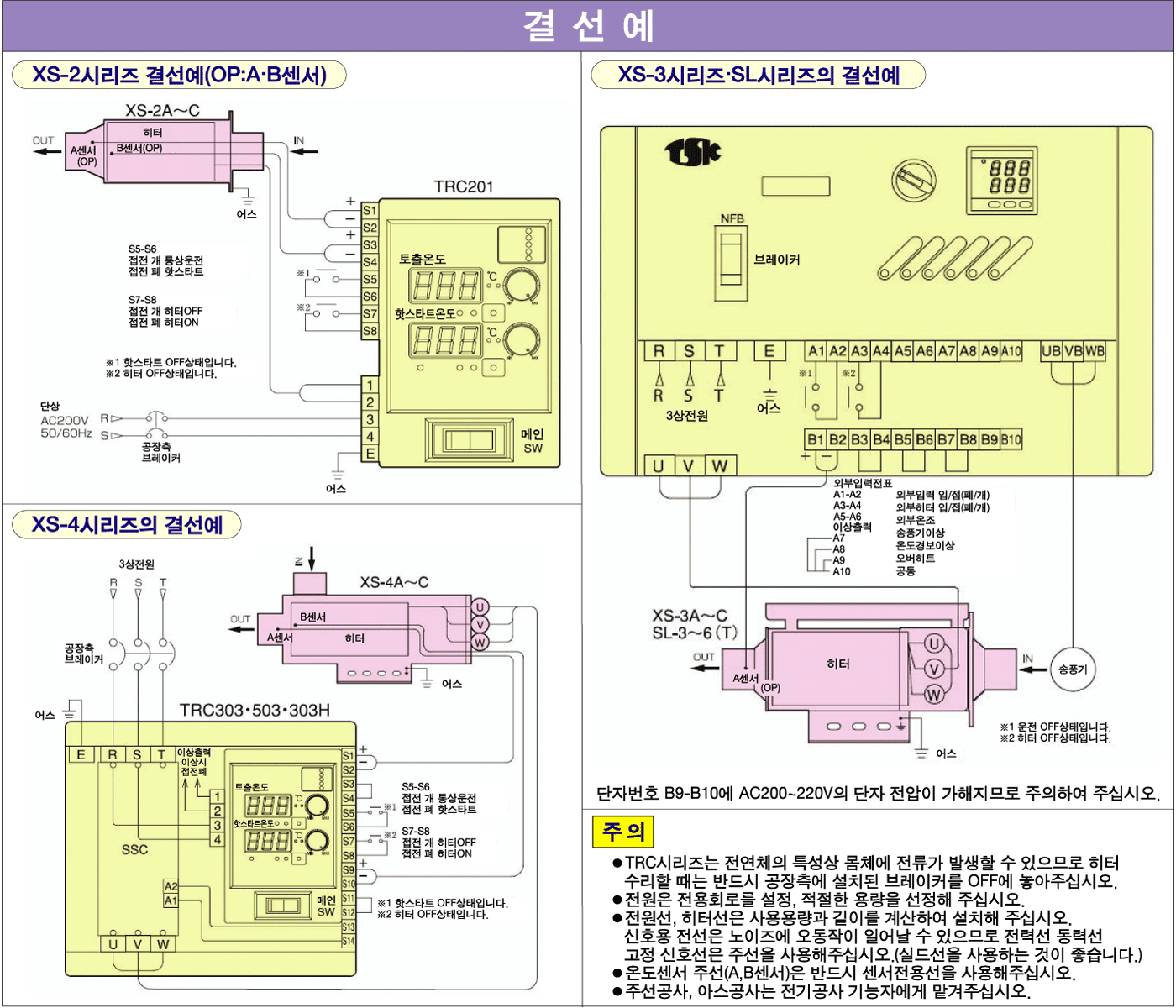Image resolution: width=1176 pixels, height=1008 pixels.
Task: Click the XS-2시리즈 결선예 heading
Action: pos(179,75)
